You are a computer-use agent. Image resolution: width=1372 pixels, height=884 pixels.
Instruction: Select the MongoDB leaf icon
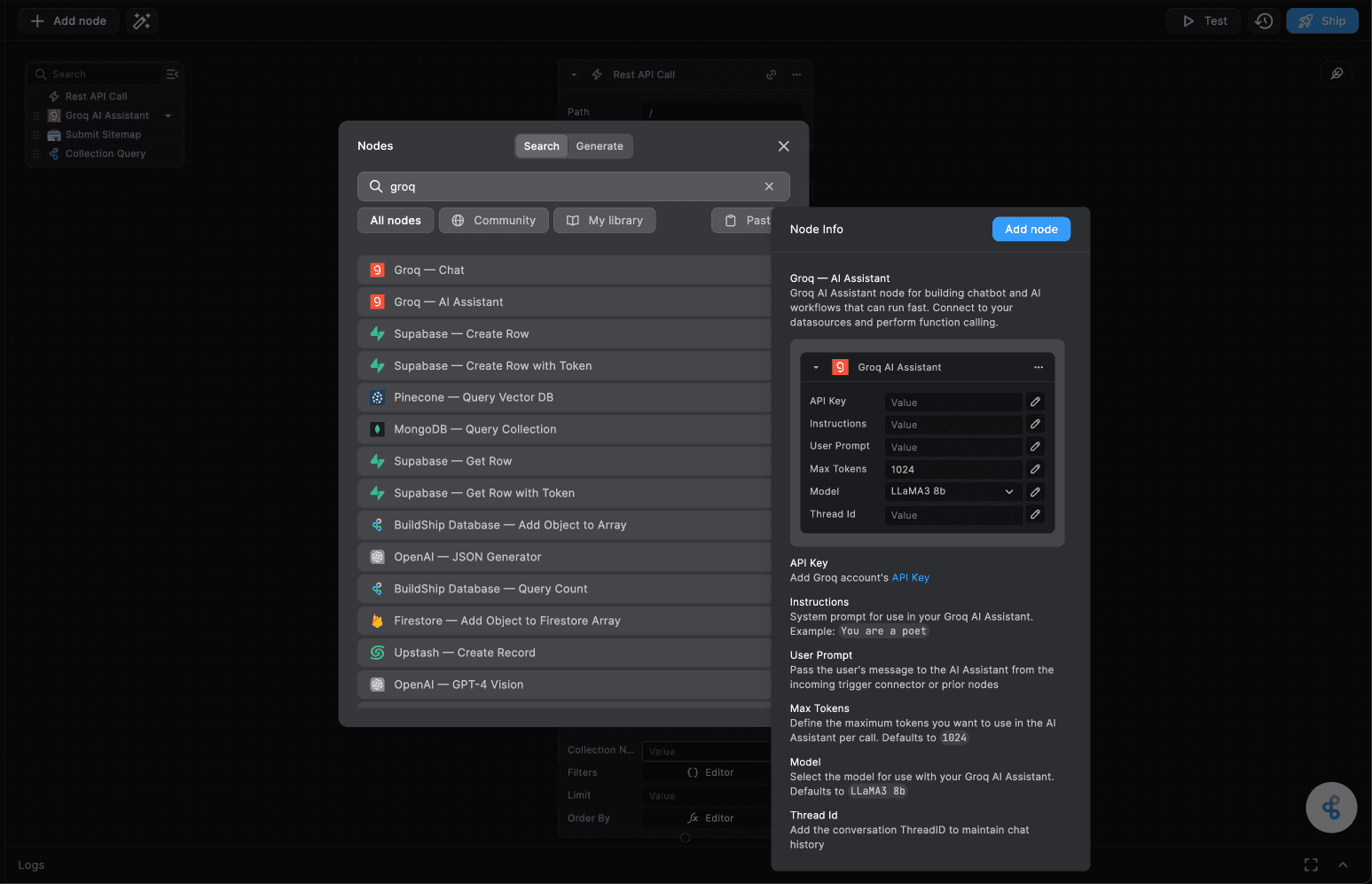377,429
